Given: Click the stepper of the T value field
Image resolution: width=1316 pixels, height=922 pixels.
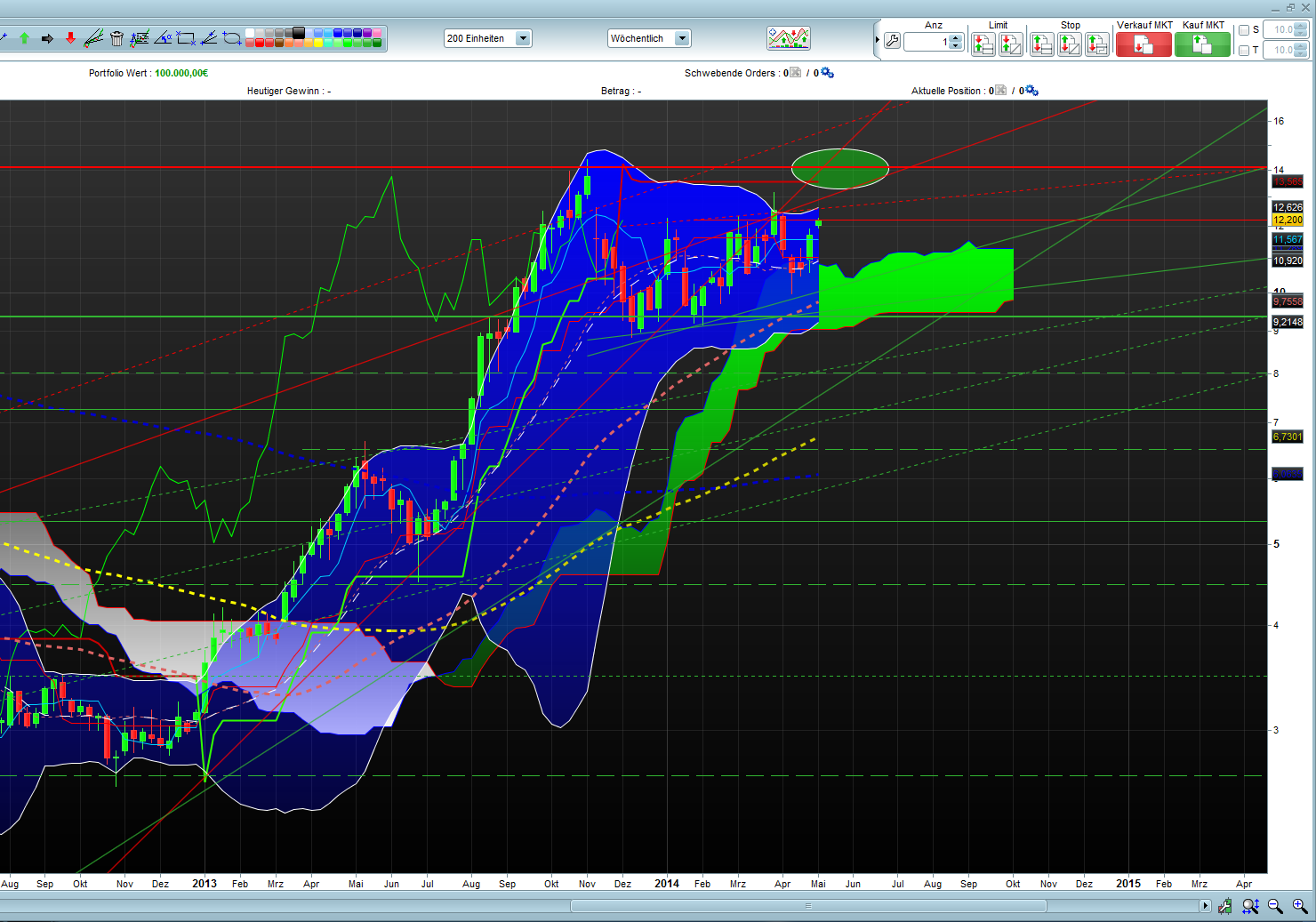Looking at the screenshot, I should [x=1302, y=50].
